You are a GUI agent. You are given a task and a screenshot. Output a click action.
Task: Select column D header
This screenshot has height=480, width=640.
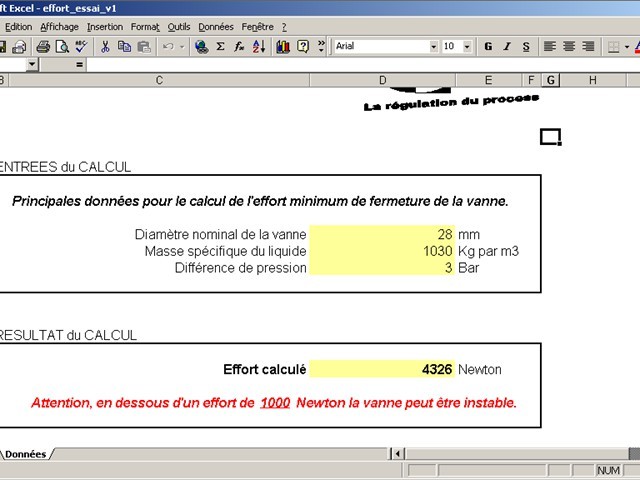(x=382, y=80)
